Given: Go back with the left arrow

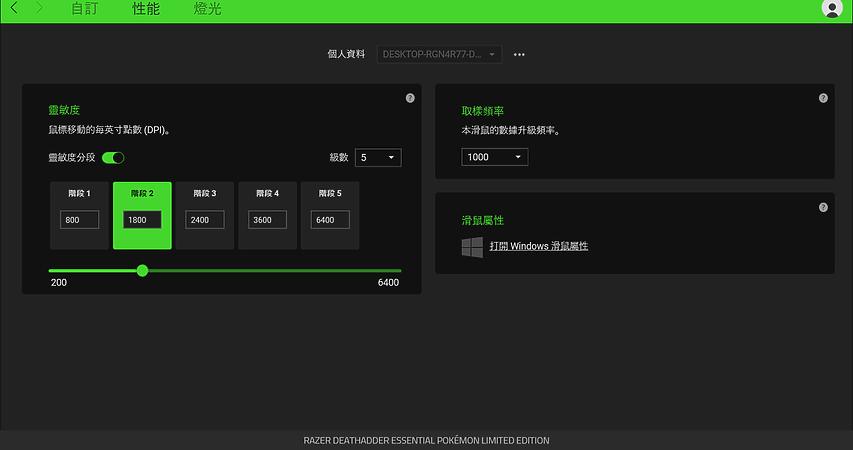Looking at the screenshot, I should 15,8.
